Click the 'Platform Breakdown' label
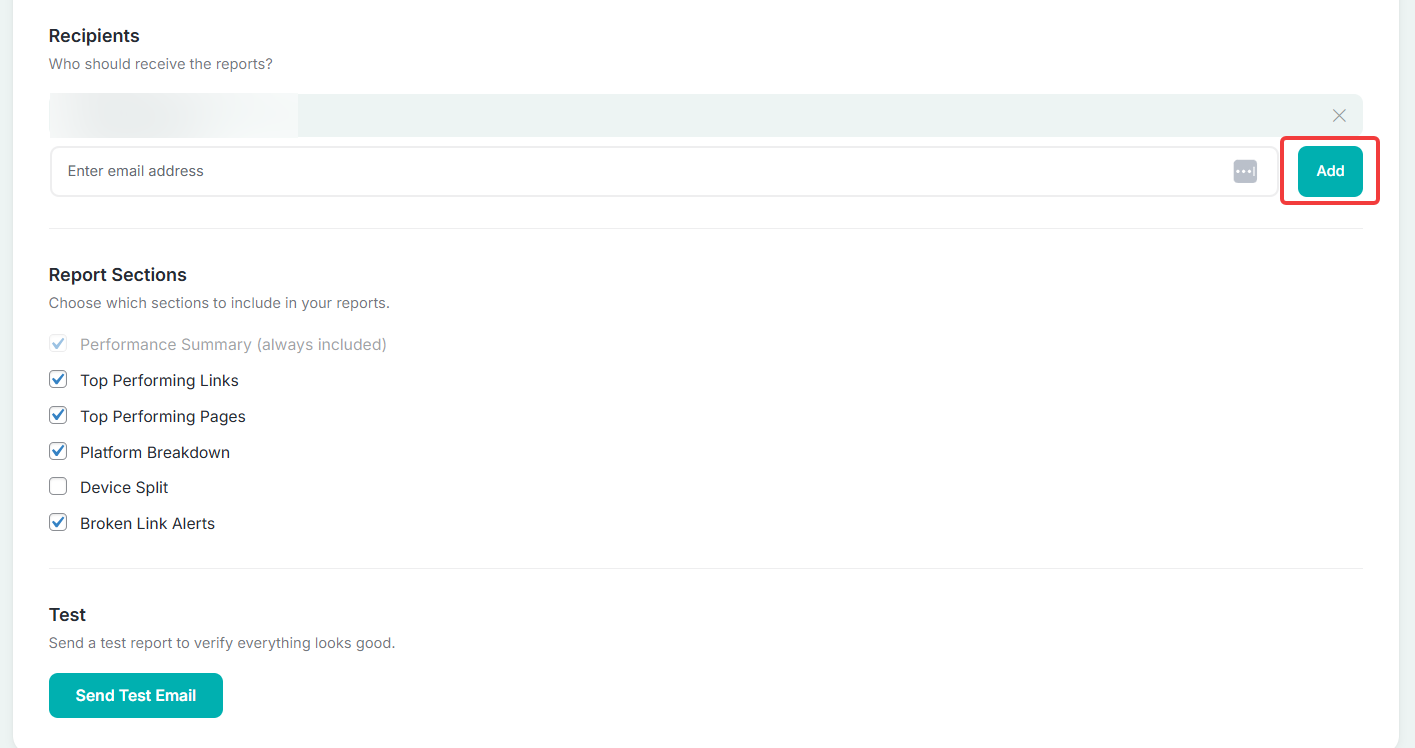Viewport: 1415px width, 748px height. click(x=155, y=452)
